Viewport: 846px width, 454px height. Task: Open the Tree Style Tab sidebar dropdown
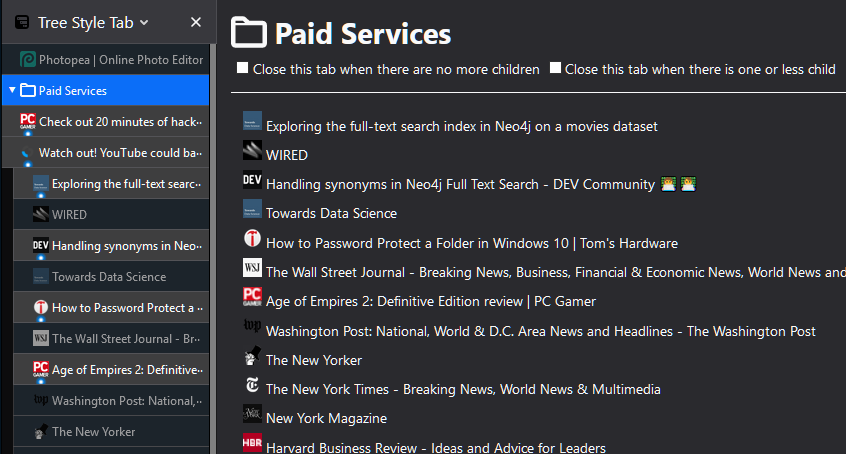pos(144,23)
